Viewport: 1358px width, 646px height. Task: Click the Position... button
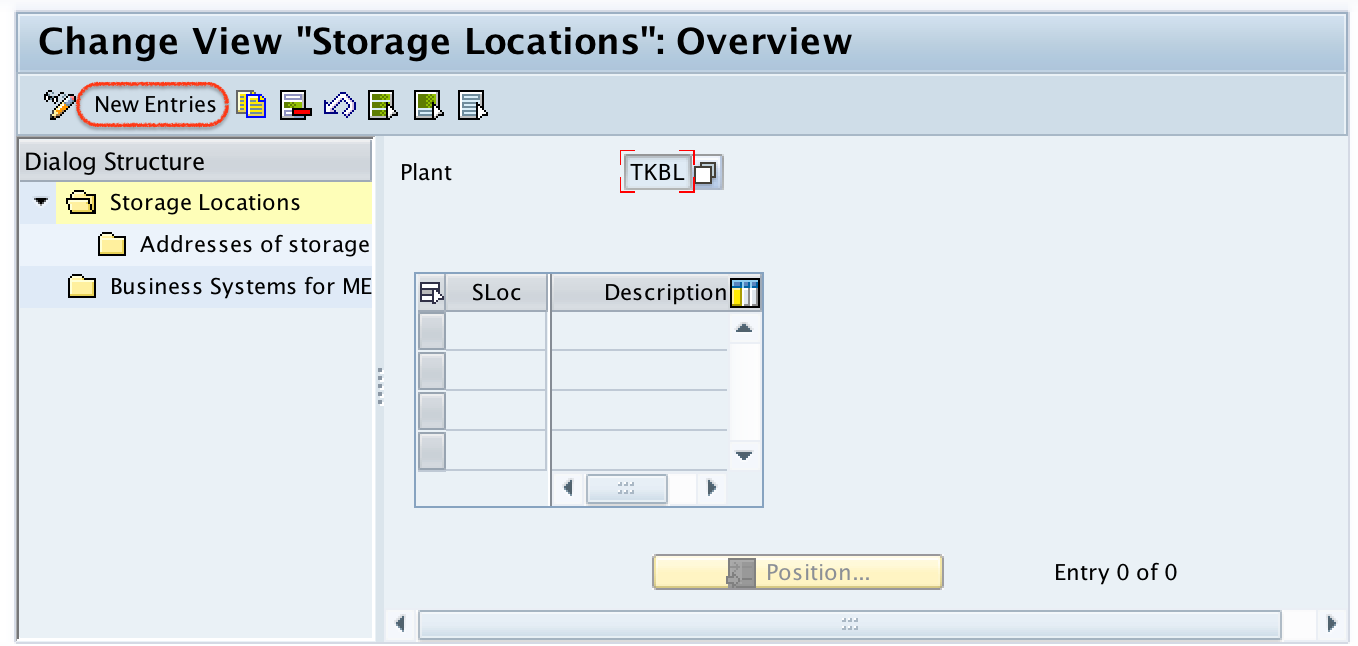coord(797,572)
